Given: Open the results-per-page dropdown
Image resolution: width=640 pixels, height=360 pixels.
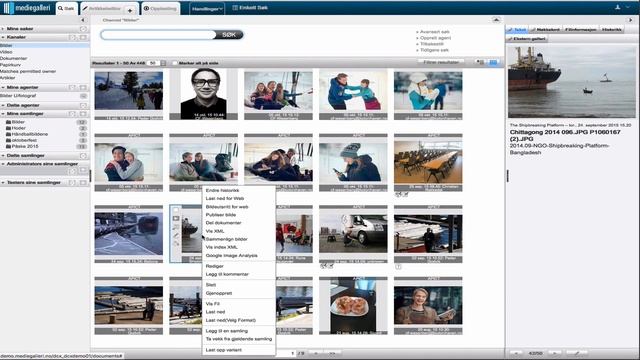Looking at the screenshot, I should pos(163,63).
